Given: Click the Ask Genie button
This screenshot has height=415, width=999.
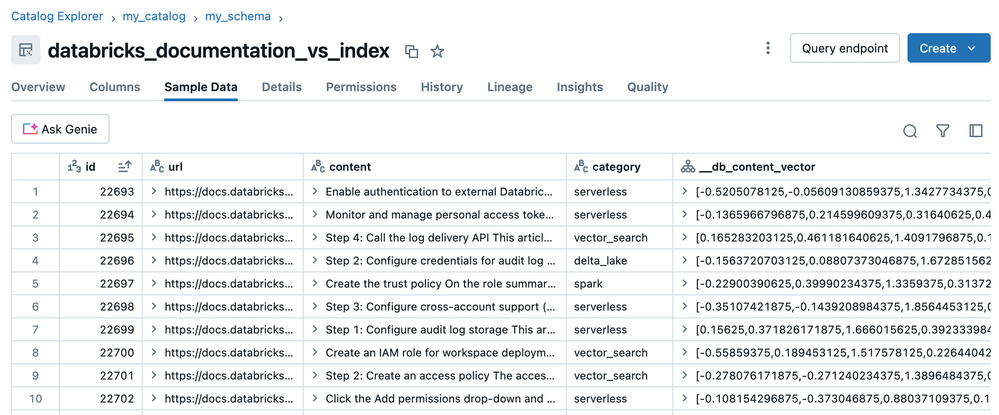Looking at the screenshot, I should 60,129.
